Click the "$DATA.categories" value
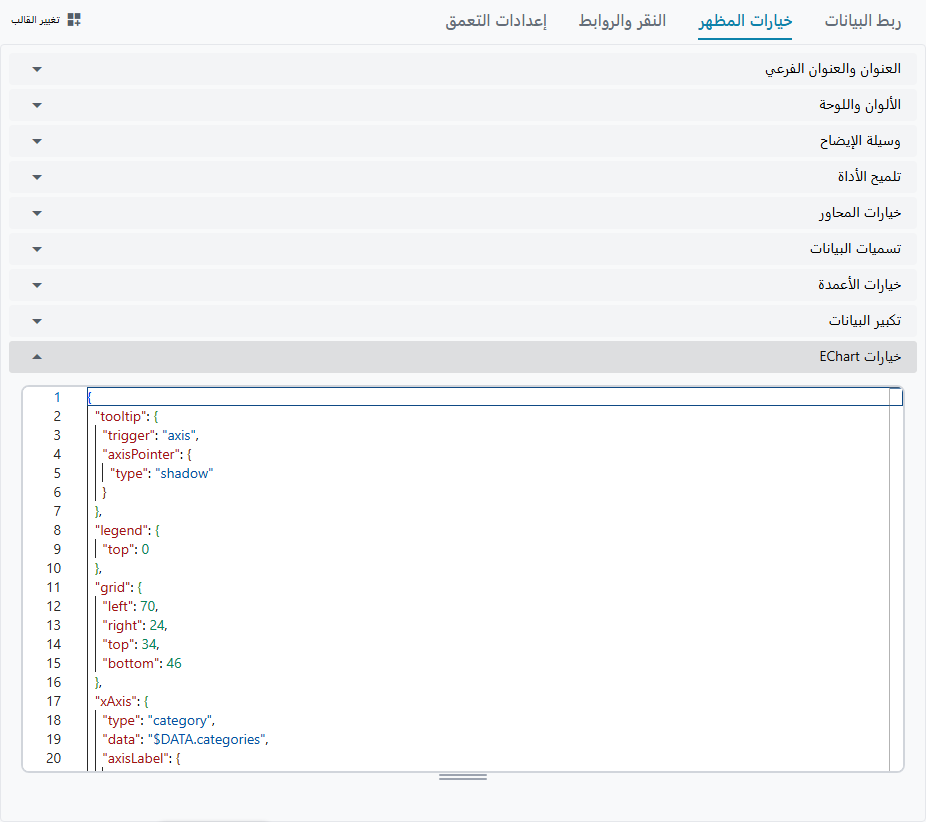This screenshot has width=926, height=822. pyautogui.click(x=206, y=739)
